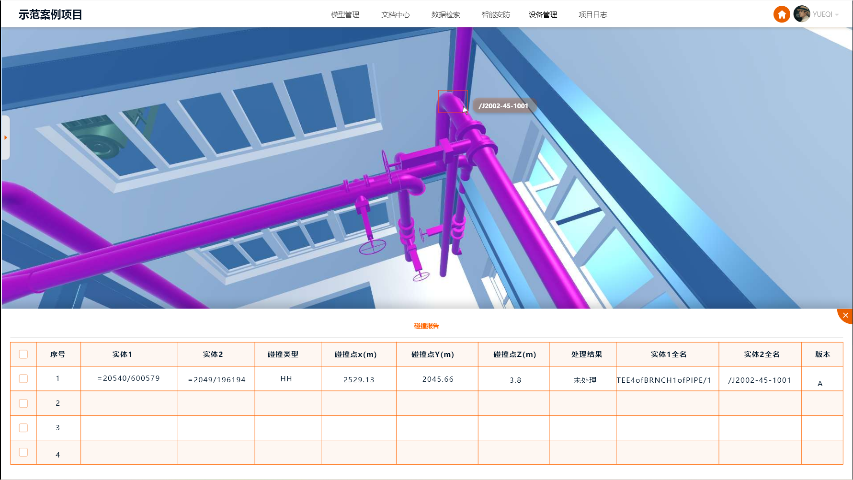This screenshot has width=853, height=480.
Task: Check the checkbox for row 2
Action: pyautogui.click(x=23, y=403)
